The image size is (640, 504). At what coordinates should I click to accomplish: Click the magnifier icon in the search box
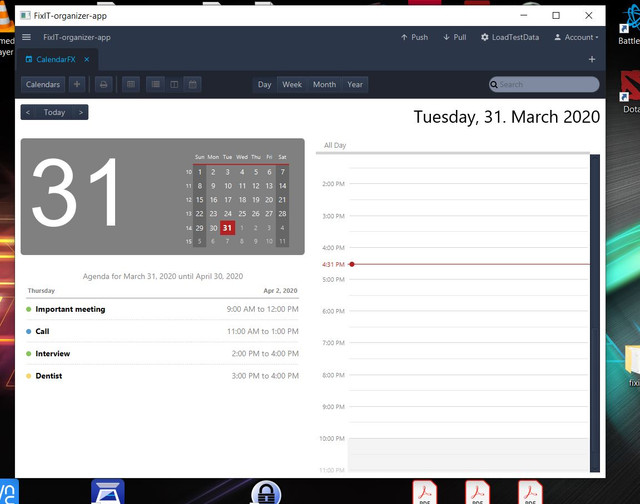[x=494, y=84]
